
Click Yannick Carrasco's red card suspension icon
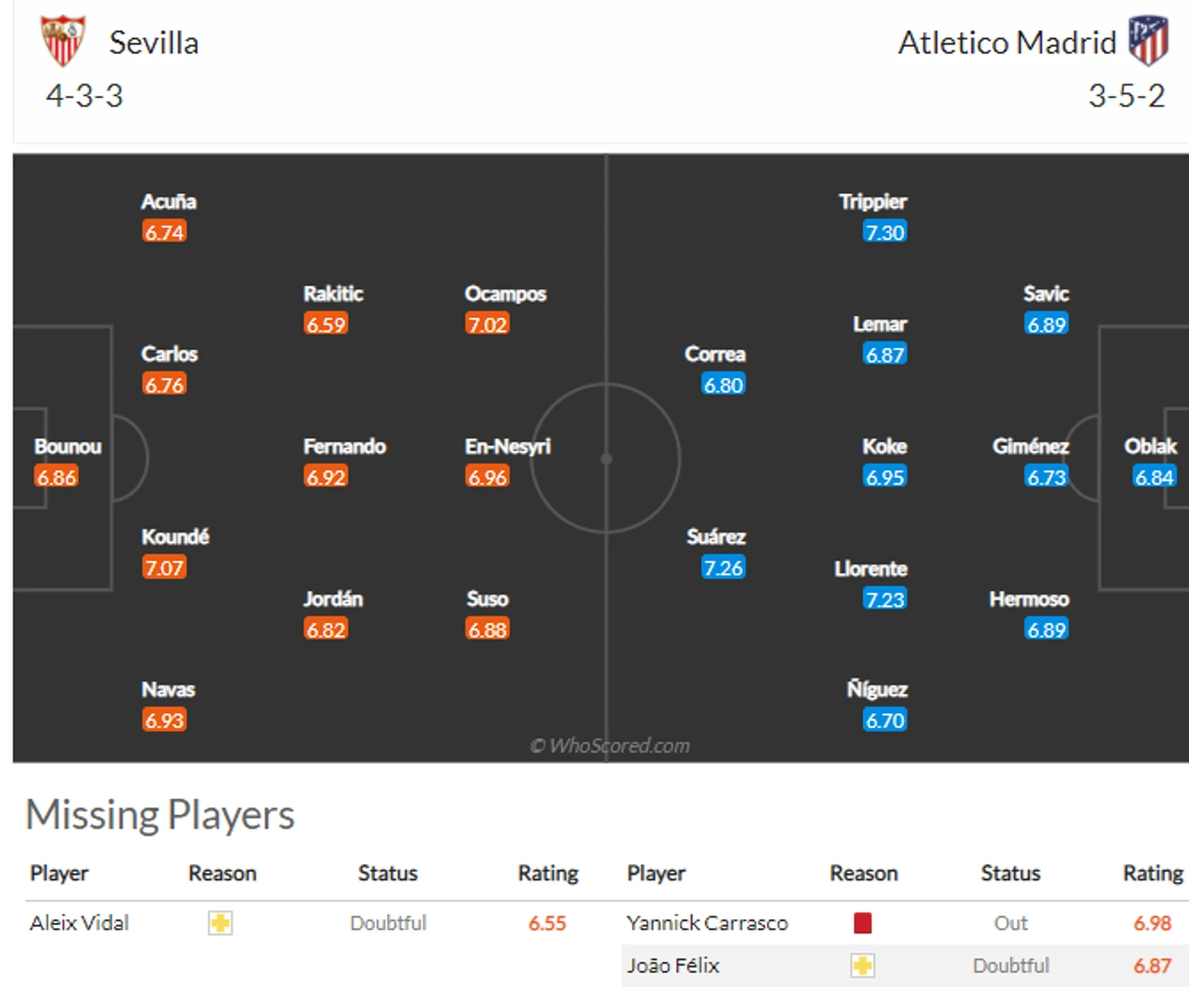coord(862,923)
